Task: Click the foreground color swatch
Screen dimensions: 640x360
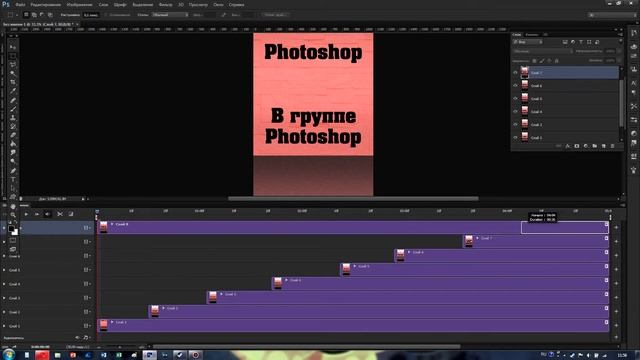Action: click(x=11, y=229)
